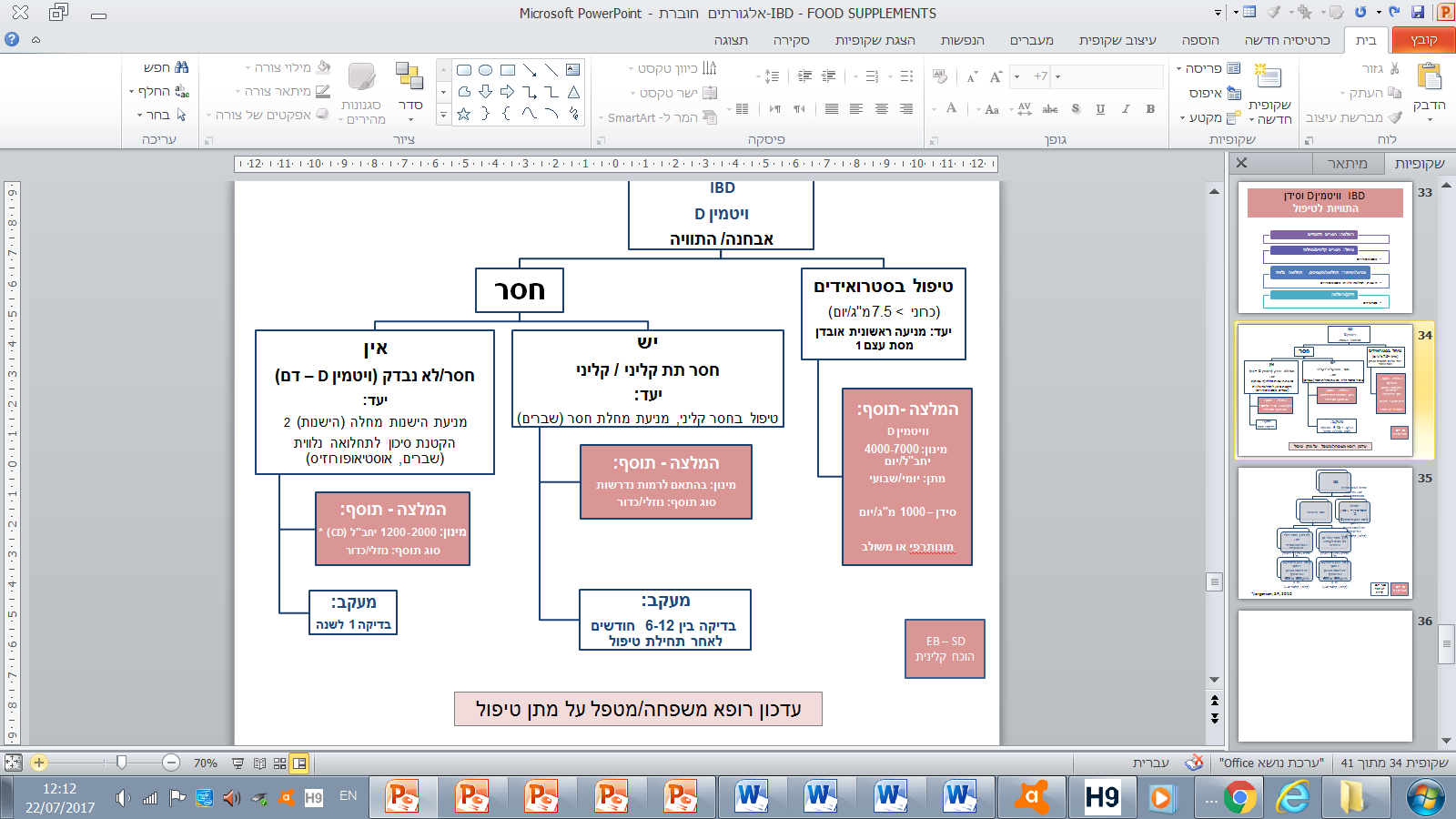Viewport: 1456px width, 819px height.
Task: Toggle Bold formatting
Action: (1150, 109)
